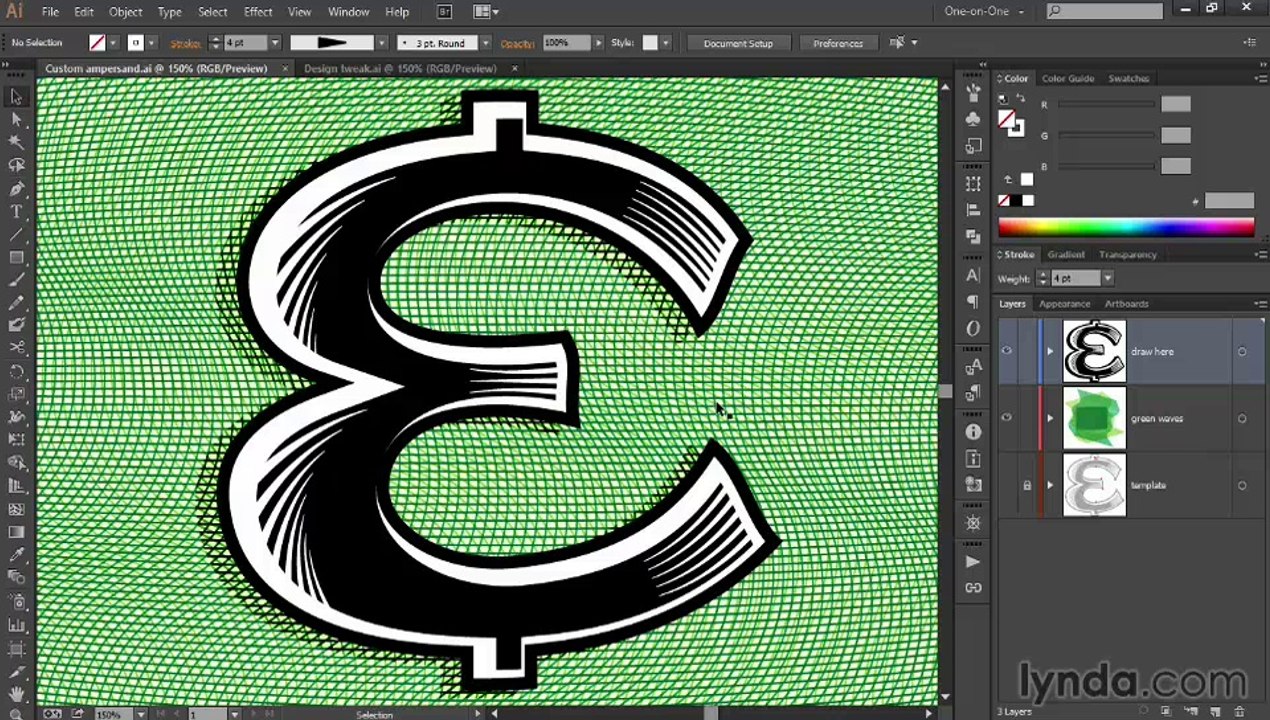Open the '3 pt. Round' brush dropdown
The image size is (1270, 720).
[485, 43]
